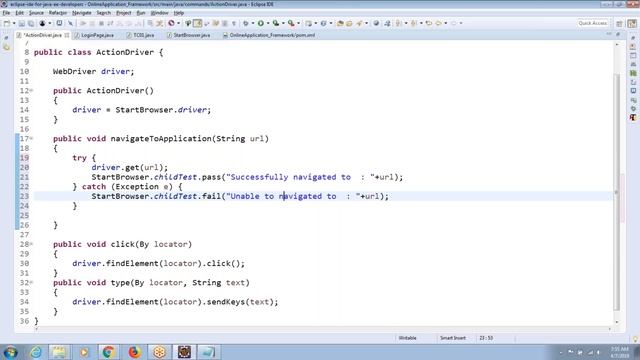Viewport: 640px width, 360px height.
Task: Open the Help menu
Action: click(179, 13)
